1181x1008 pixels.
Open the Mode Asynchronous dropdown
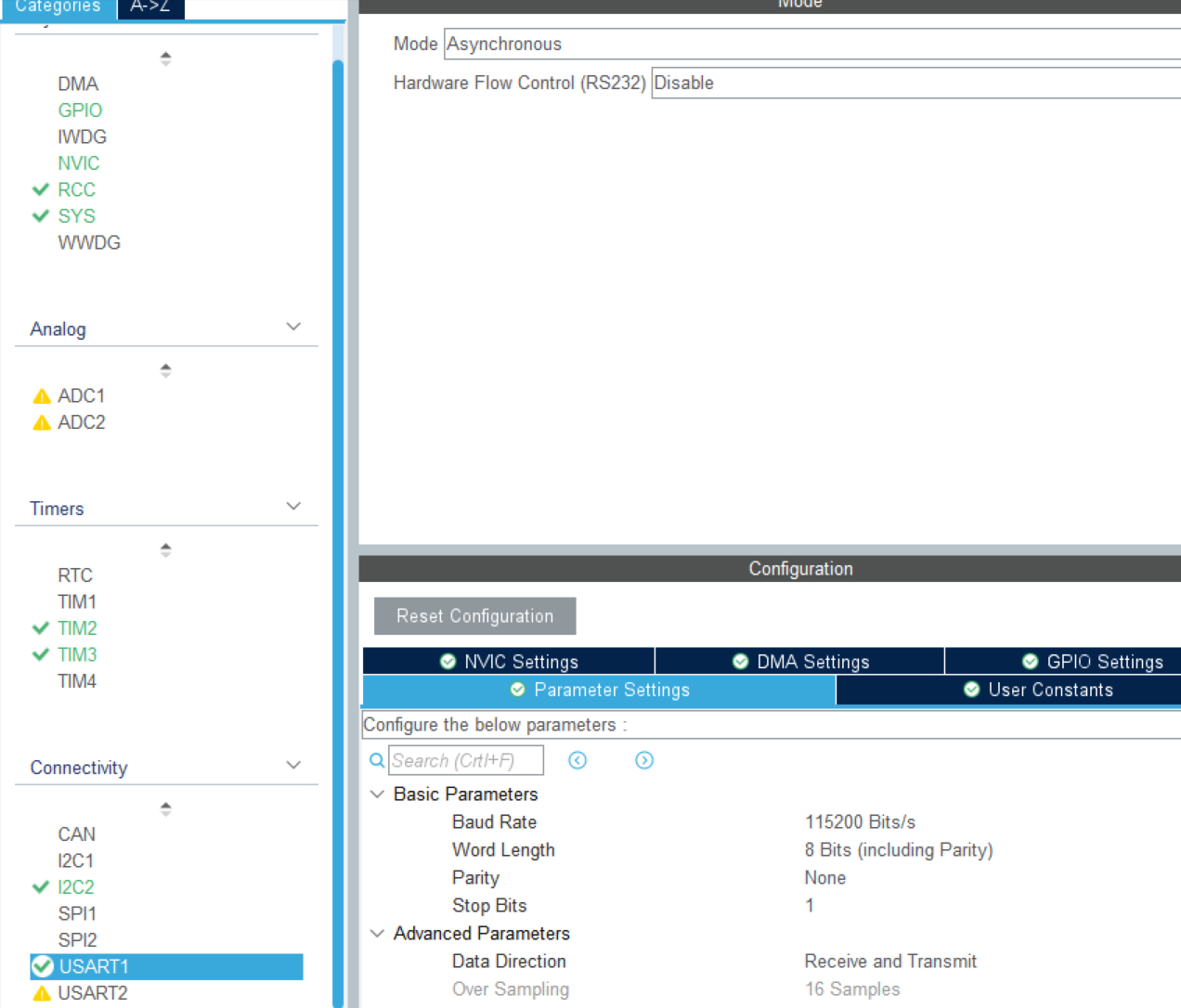coord(812,44)
